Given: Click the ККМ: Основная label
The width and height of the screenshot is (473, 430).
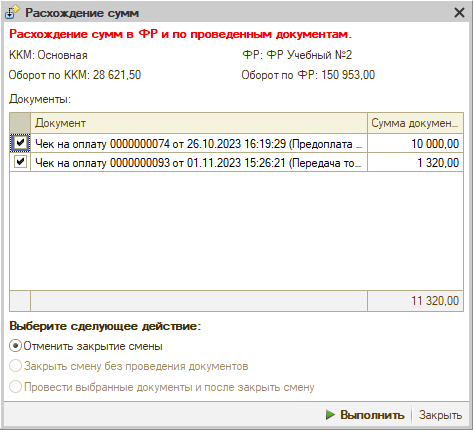Looking at the screenshot, I should click(x=48, y=55).
